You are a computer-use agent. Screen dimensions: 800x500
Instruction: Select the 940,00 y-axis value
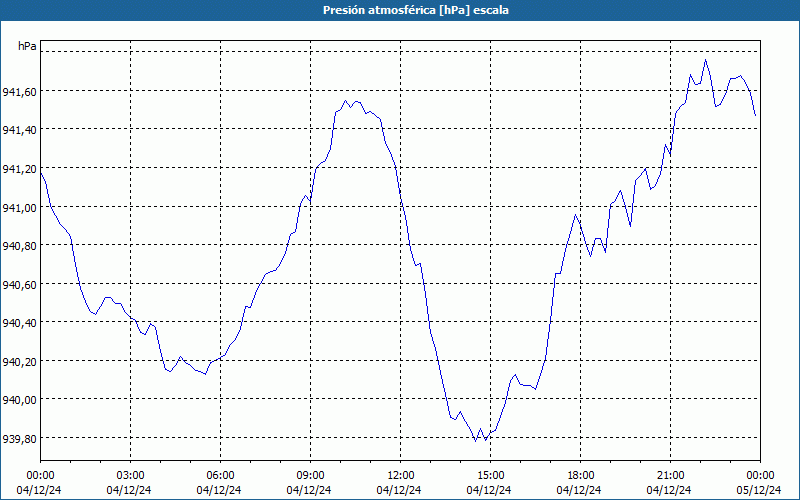click(19, 400)
